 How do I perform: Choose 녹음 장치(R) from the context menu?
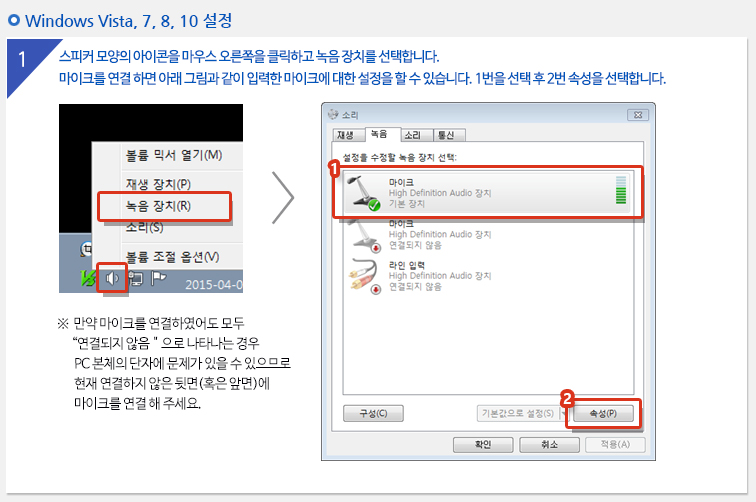(159, 206)
